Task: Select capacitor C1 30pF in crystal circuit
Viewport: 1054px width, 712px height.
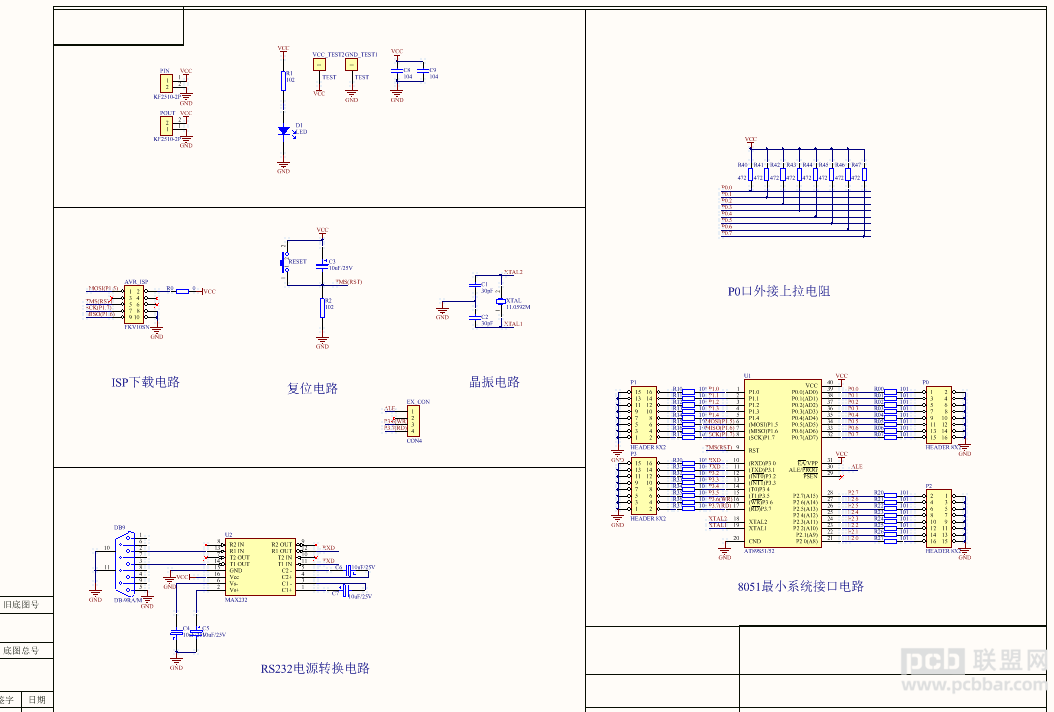Action: tap(475, 287)
